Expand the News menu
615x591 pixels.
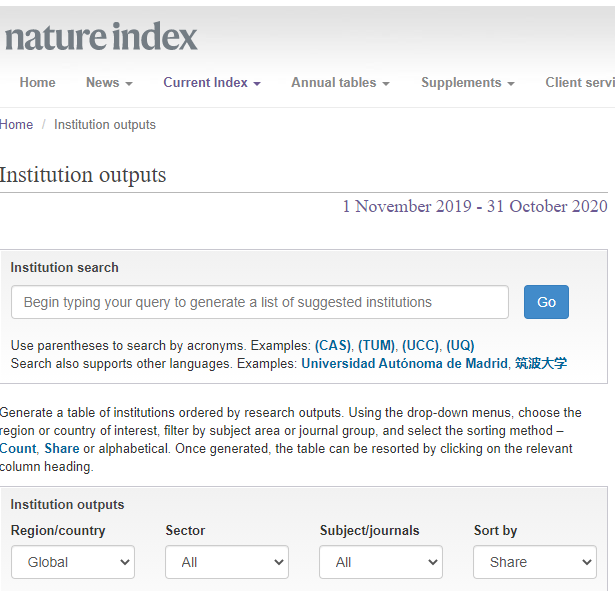(x=109, y=83)
